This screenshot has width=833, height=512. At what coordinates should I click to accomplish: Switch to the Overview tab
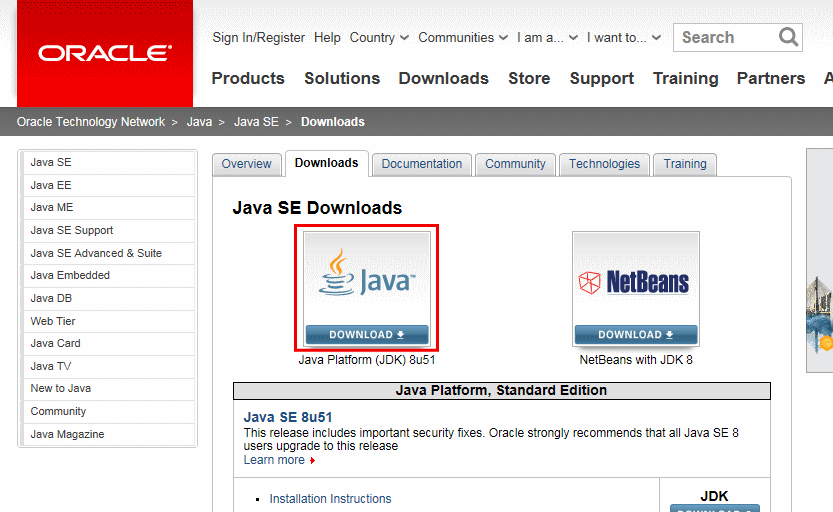(x=246, y=164)
